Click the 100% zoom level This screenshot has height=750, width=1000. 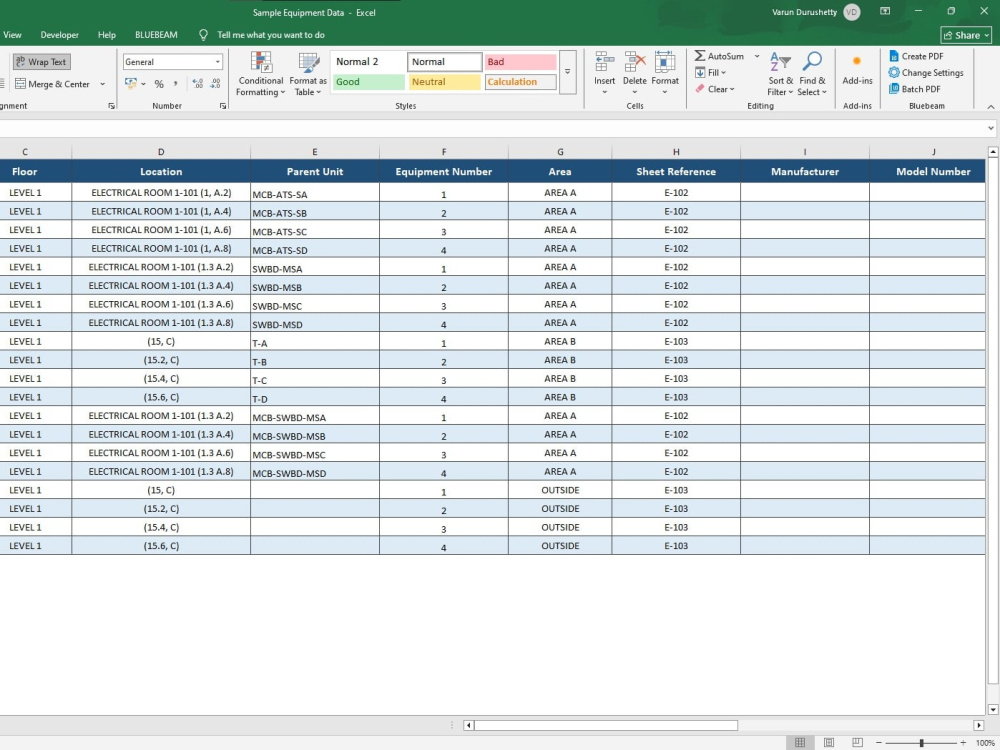click(985, 743)
